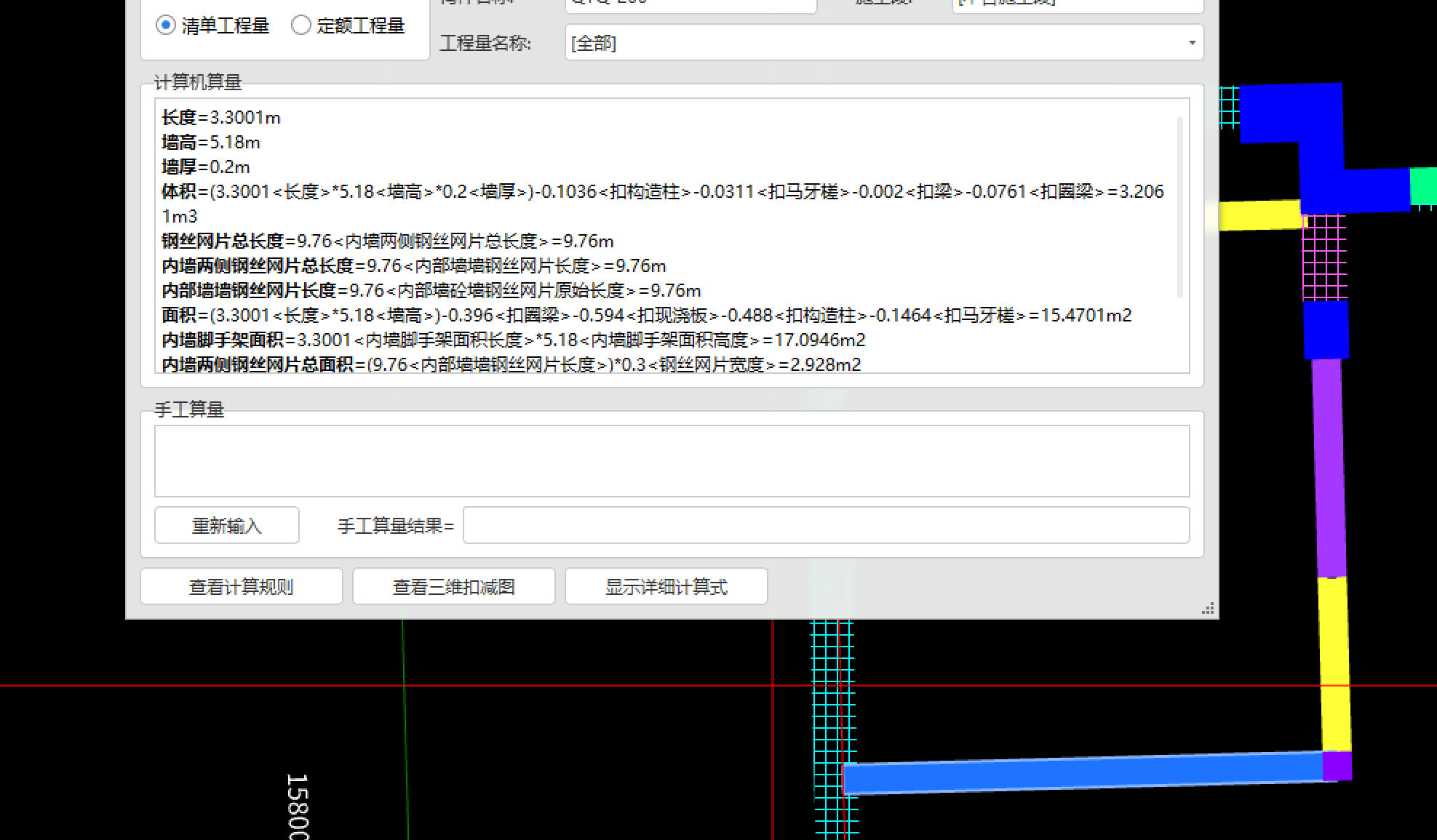Image resolution: width=1437 pixels, height=840 pixels.
Task: Click the 重新输入 button
Action: point(227,525)
